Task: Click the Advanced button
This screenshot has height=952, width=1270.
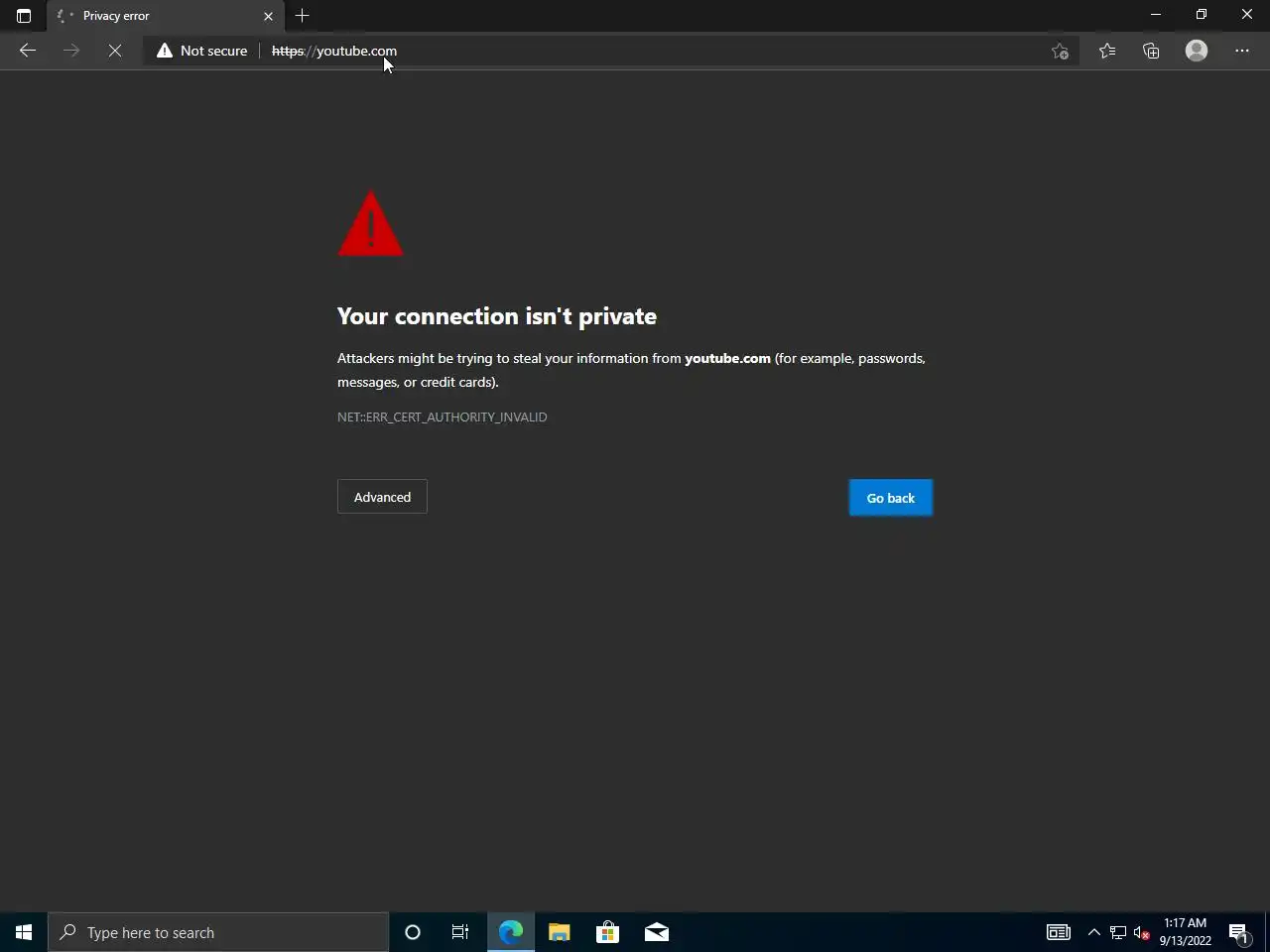Action: point(382,497)
